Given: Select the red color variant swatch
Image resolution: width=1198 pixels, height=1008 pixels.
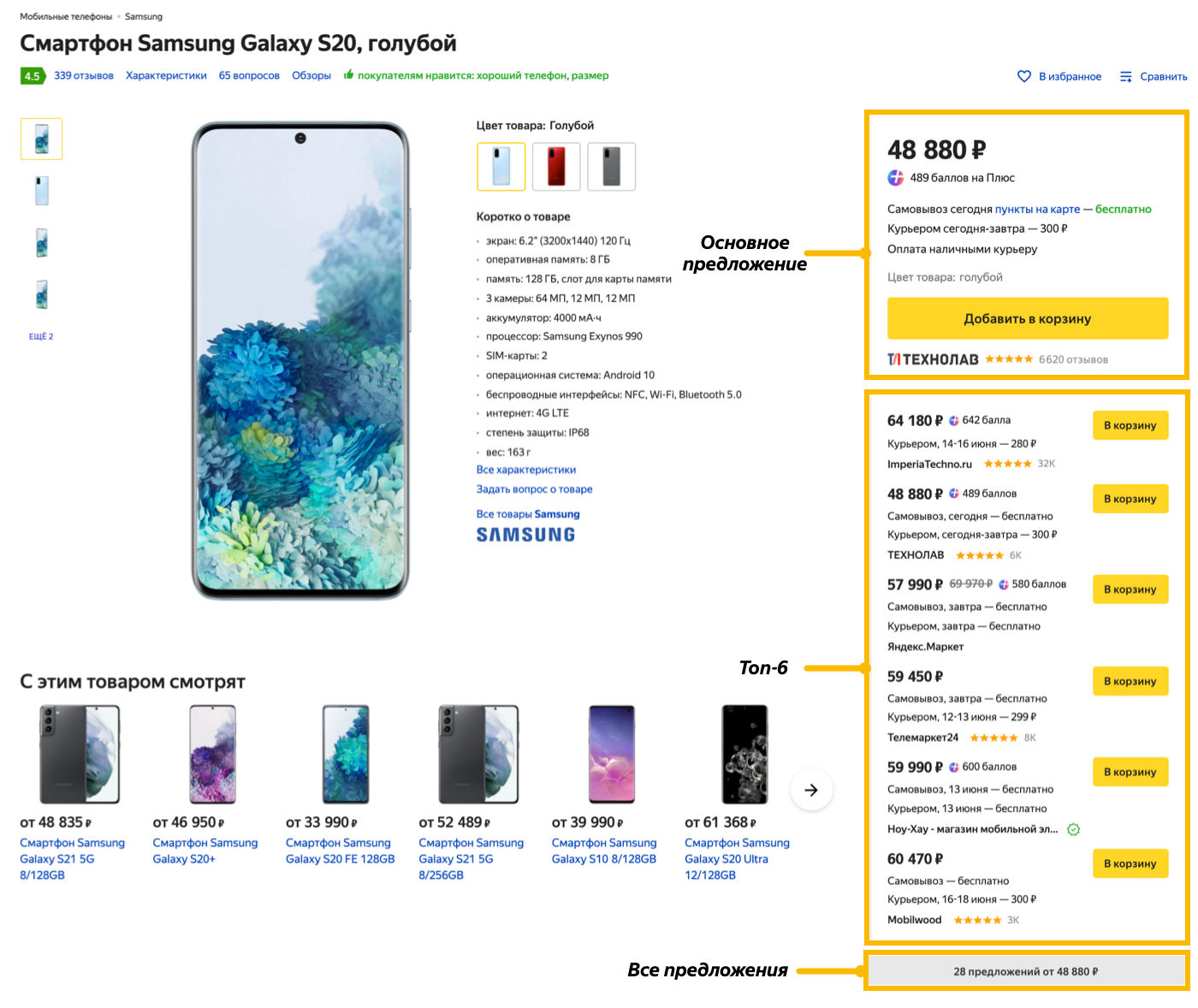Looking at the screenshot, I should (556, 166).
